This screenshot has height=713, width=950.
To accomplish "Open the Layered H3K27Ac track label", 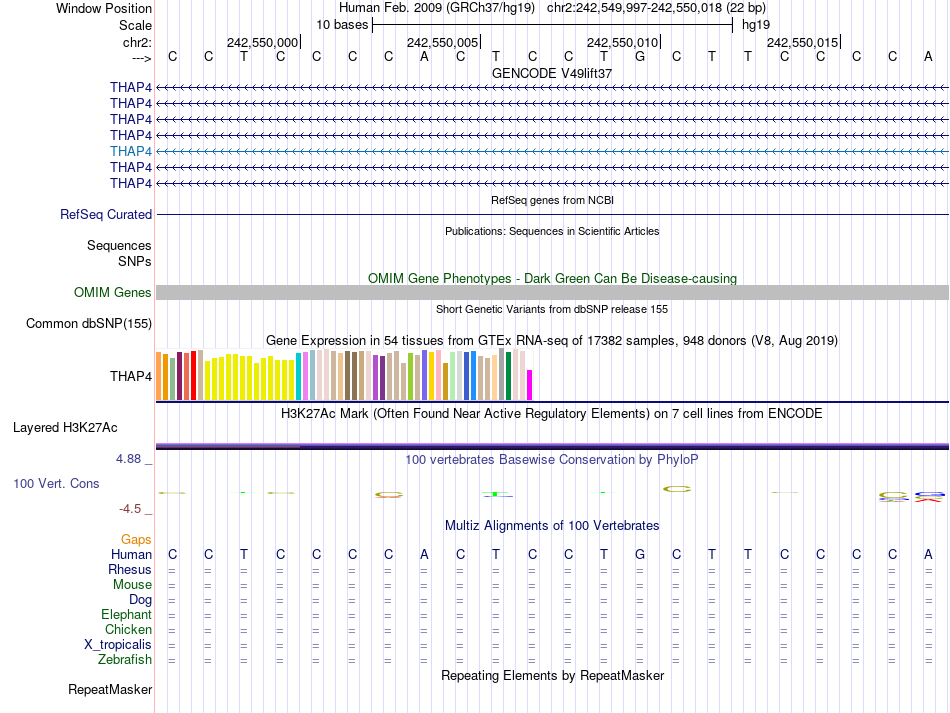I will 65,427.
